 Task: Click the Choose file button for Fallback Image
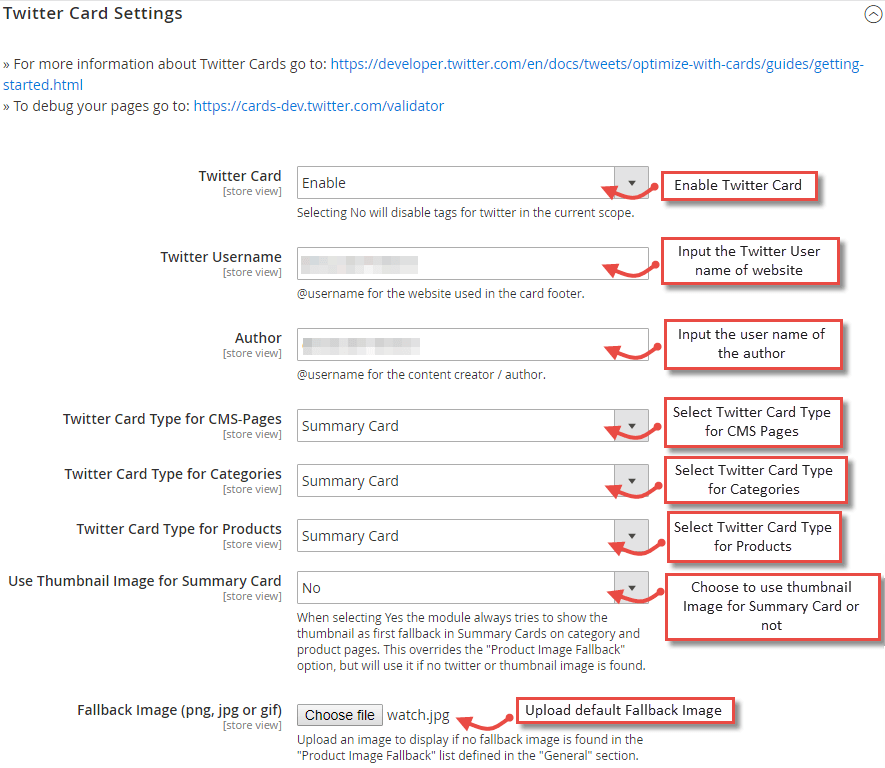pyautogui.click(x=340, y=715)
